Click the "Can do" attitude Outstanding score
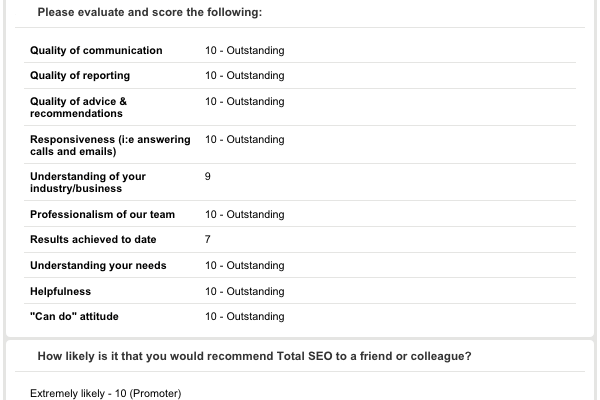Image resolution: width=600 pixels, height=400 pixels. coord(245,316)
